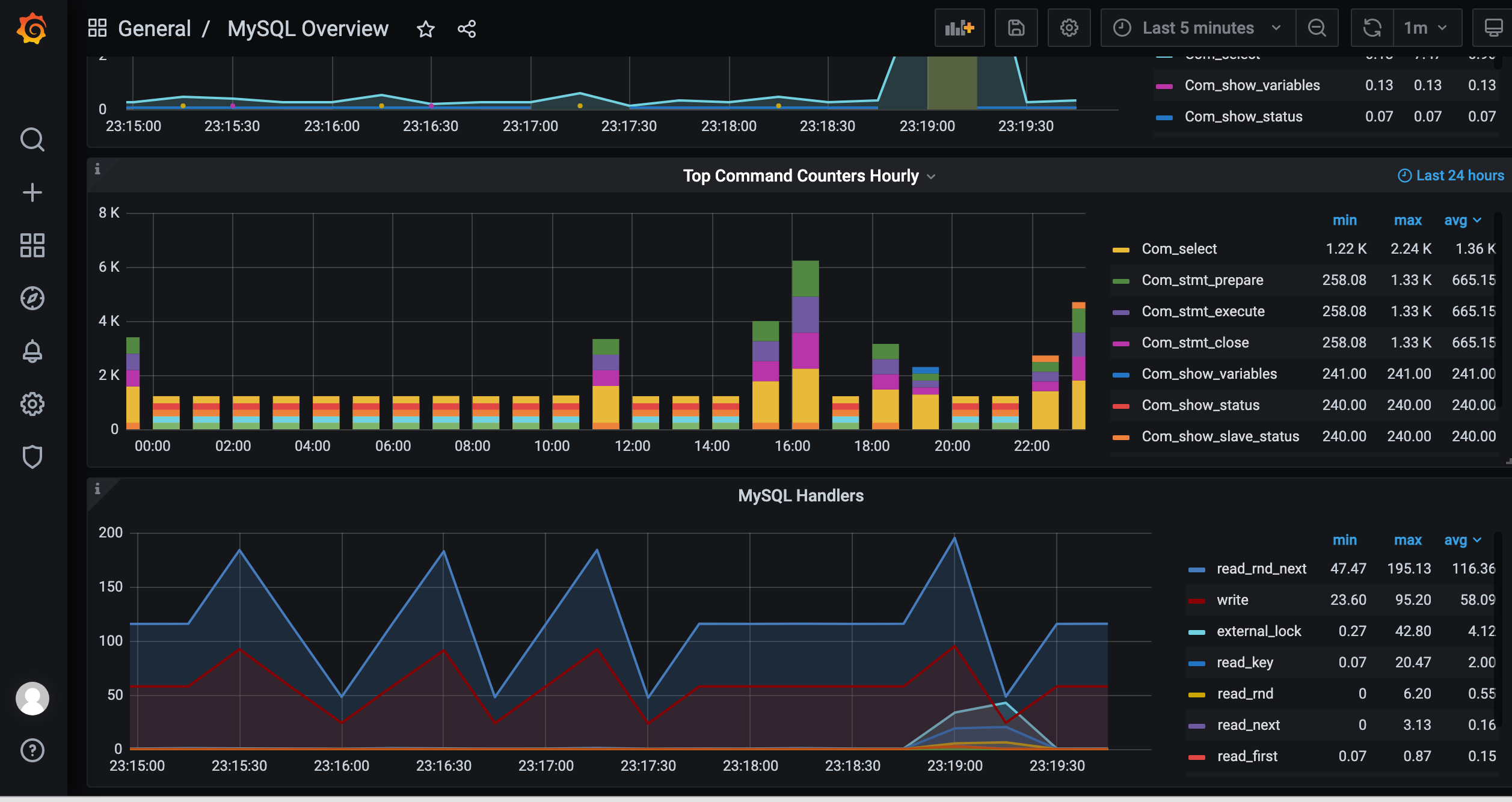Click the Com_stmt_close magenta color swatch
This screenshot has width=1512, height=802.
point(1121,343)
